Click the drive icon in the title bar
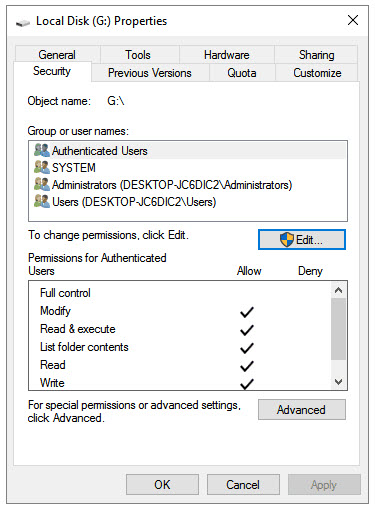This screenshot has height=509, width=375. tap(23, 23)
